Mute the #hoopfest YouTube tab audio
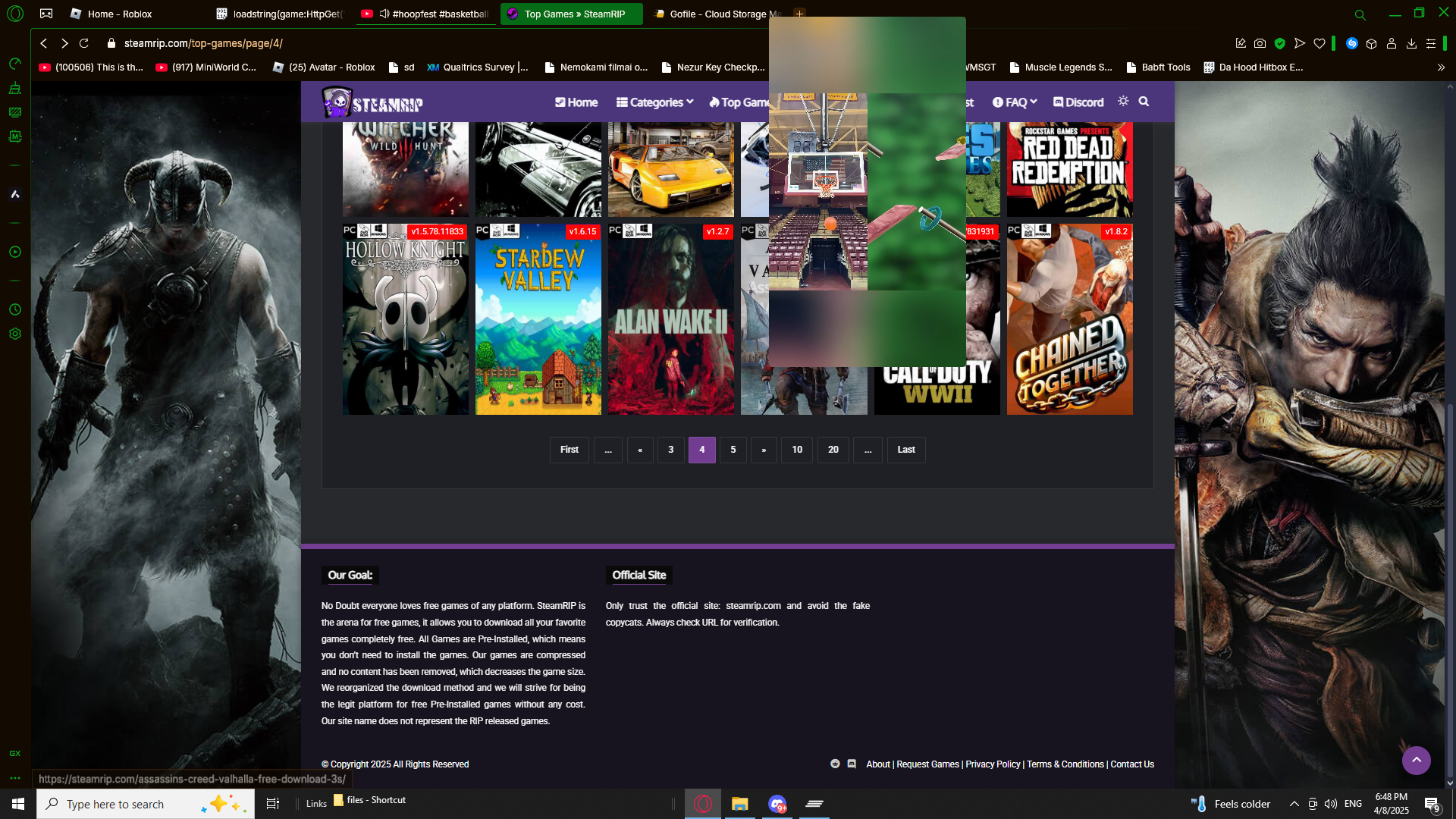The image size is (1456, 819). [x=384, y=14]
